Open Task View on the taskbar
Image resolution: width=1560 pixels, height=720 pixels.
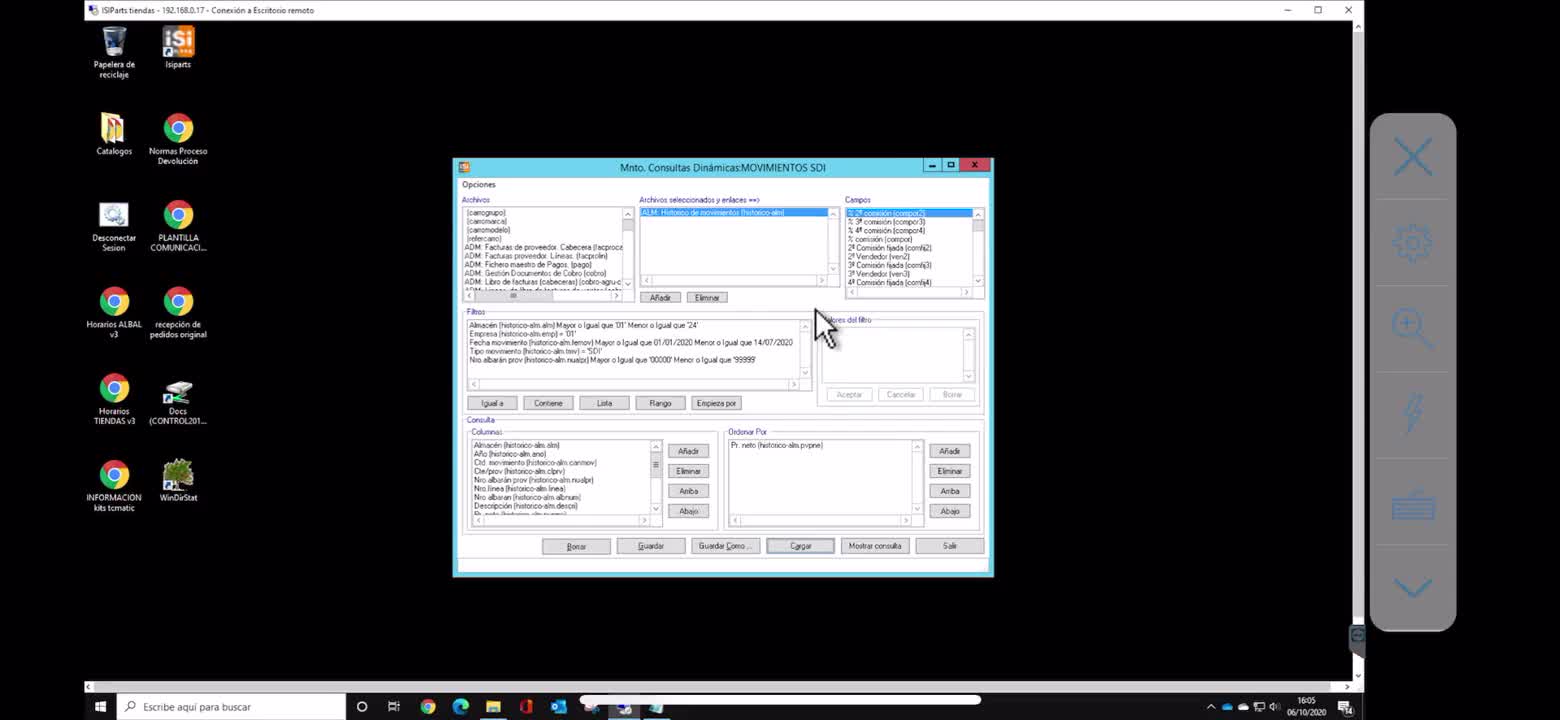(x=394, y=706)
